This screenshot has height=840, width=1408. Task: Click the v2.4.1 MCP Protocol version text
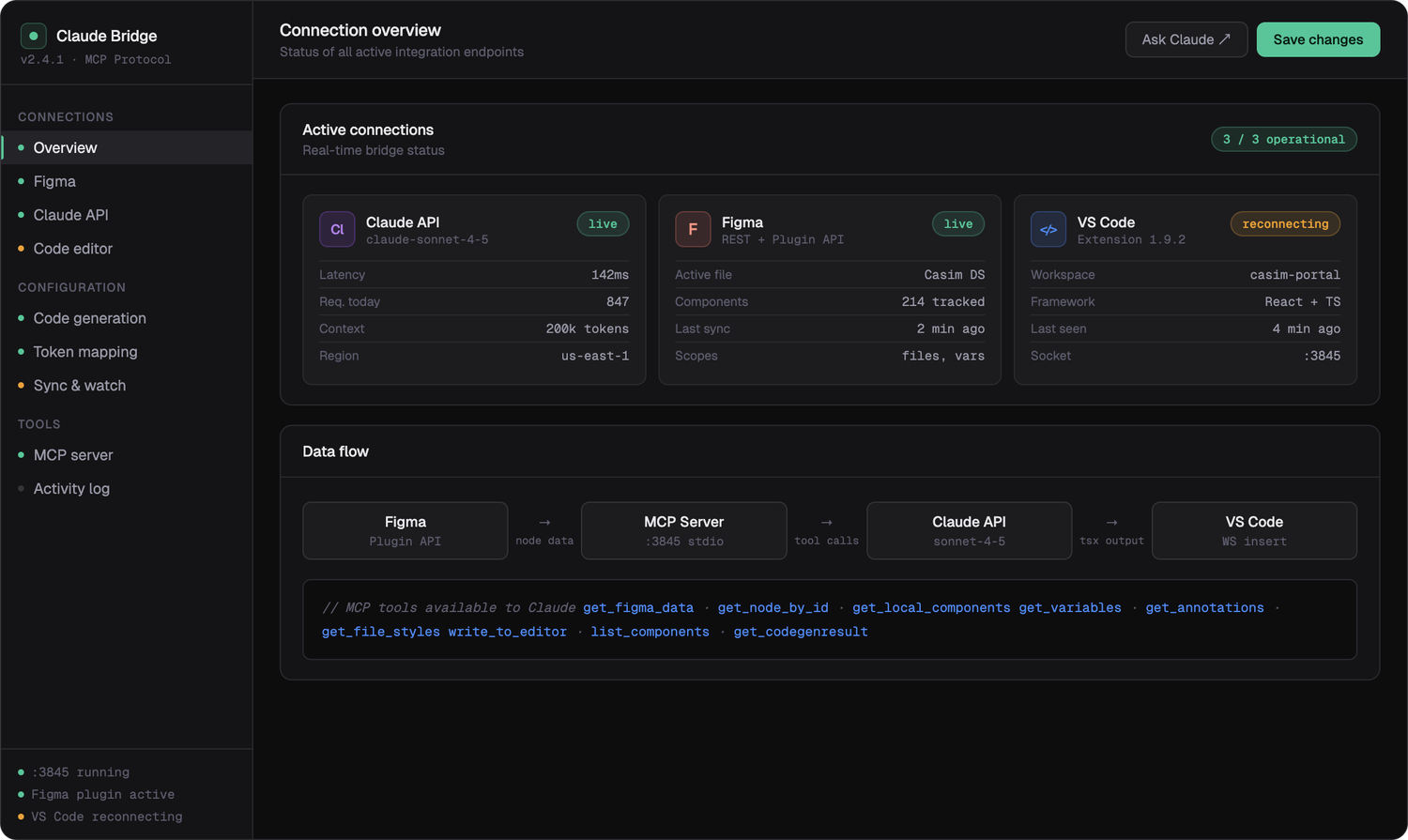coord(96,60)
